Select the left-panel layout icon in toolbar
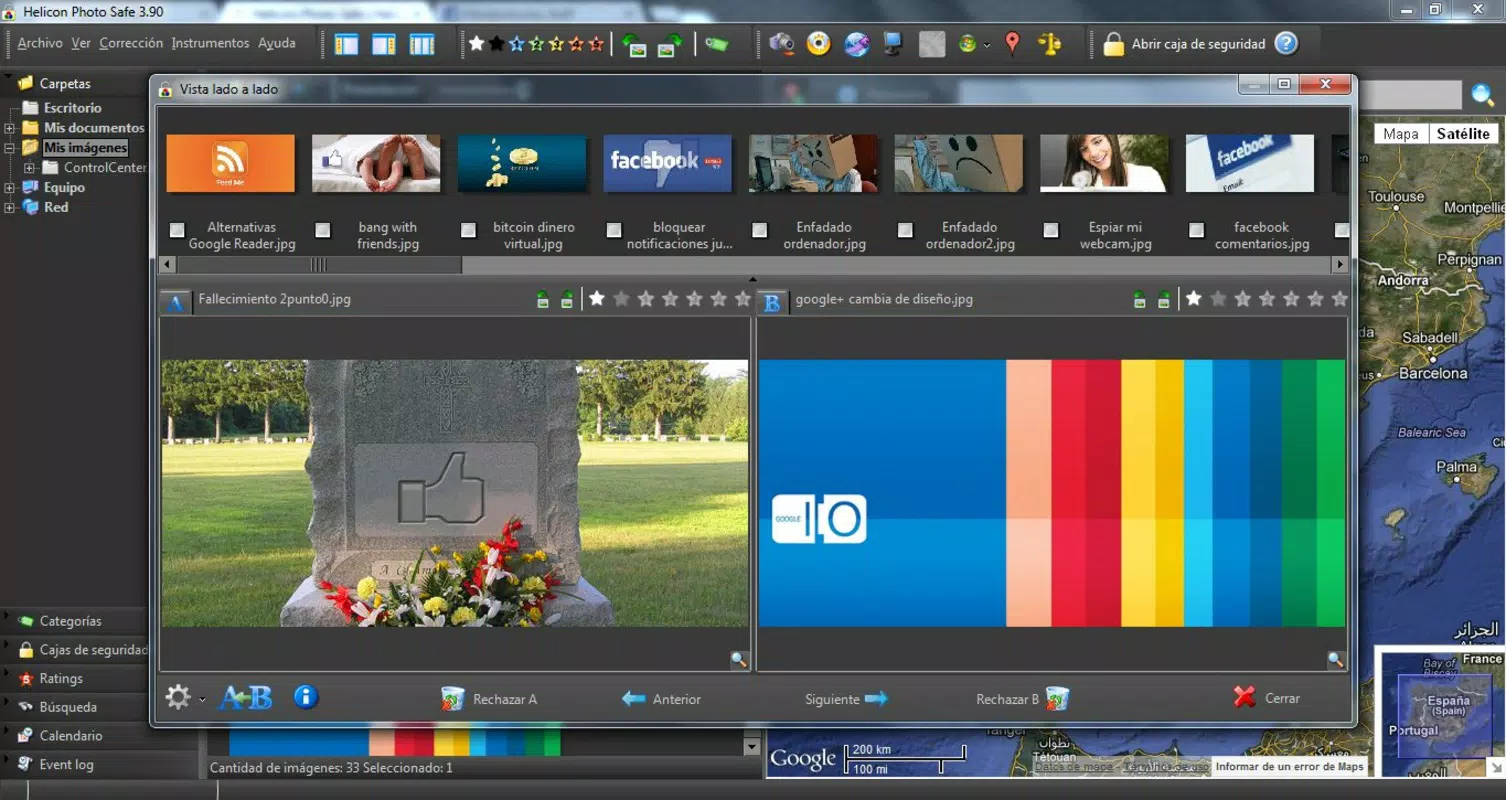The image size is (1506, 800). coord(346,44)
